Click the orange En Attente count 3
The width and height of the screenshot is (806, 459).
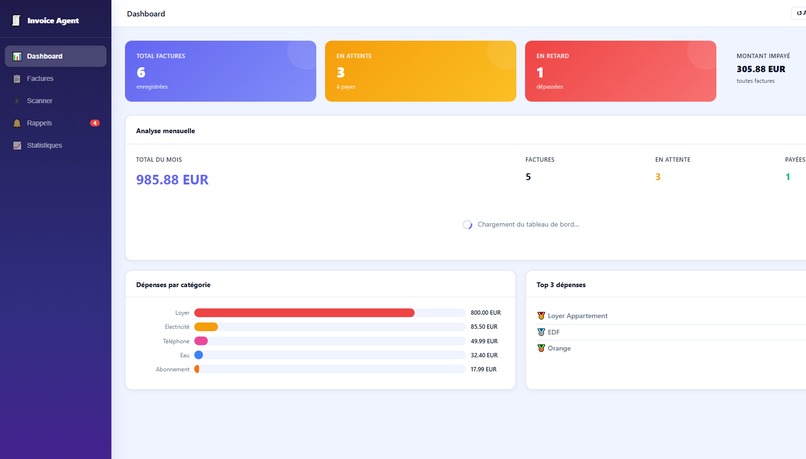click(x=658, y=177)
